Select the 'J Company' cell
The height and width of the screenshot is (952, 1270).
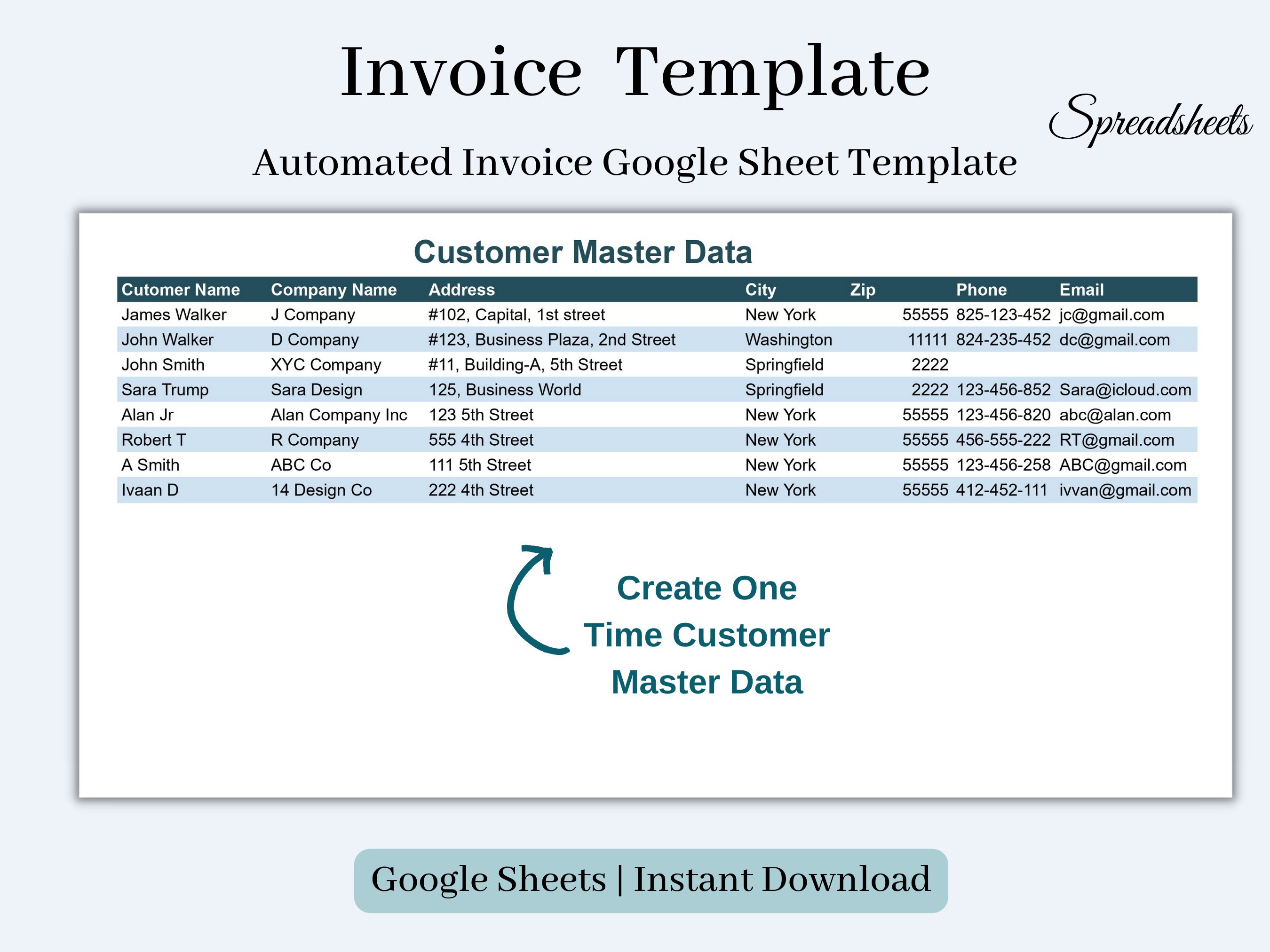(313, 315)
